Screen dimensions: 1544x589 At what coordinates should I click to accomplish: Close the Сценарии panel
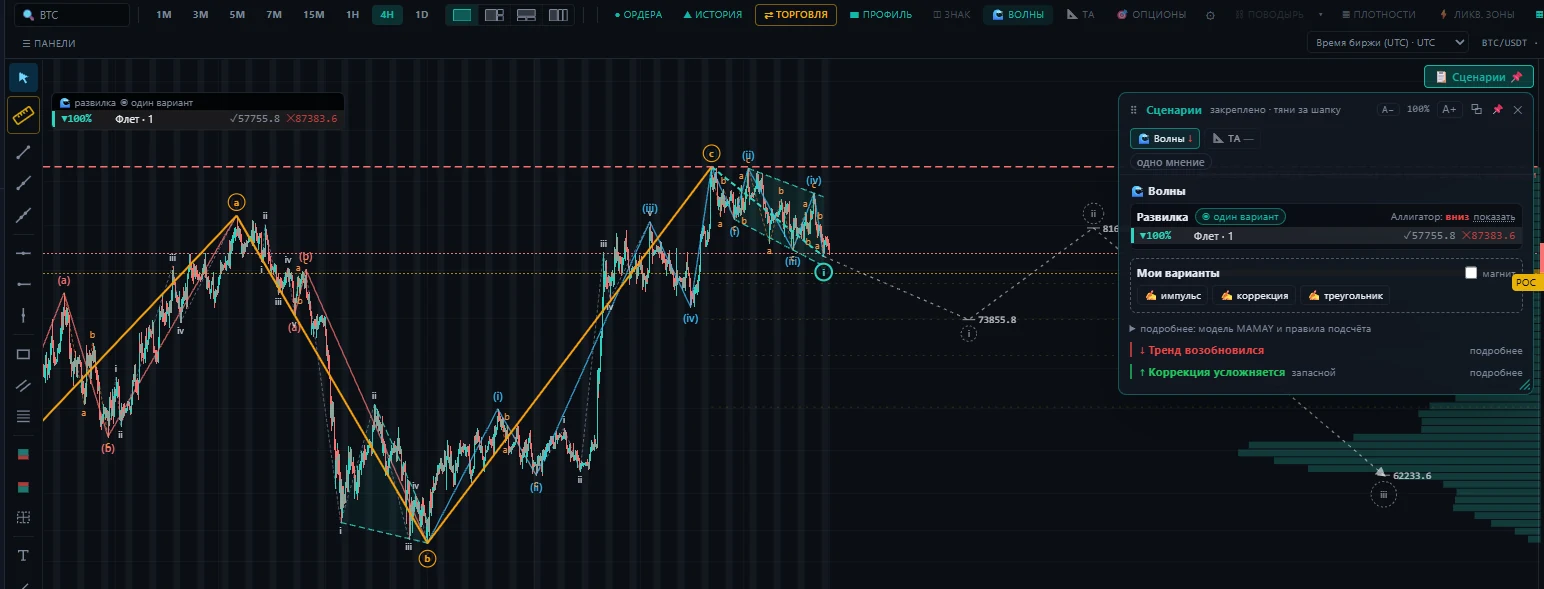[x=1517, y=109]
